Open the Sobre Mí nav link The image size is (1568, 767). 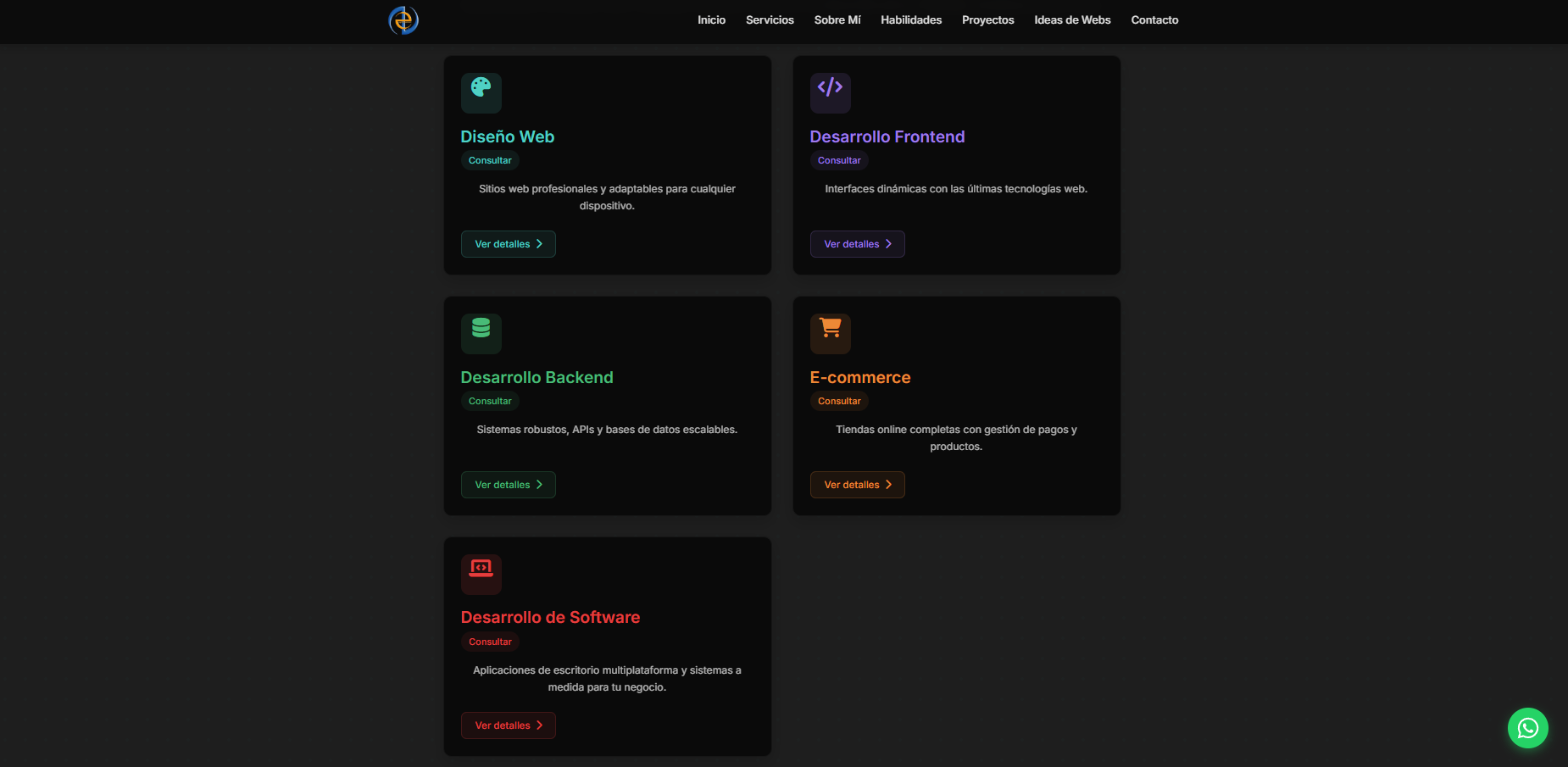837,20
